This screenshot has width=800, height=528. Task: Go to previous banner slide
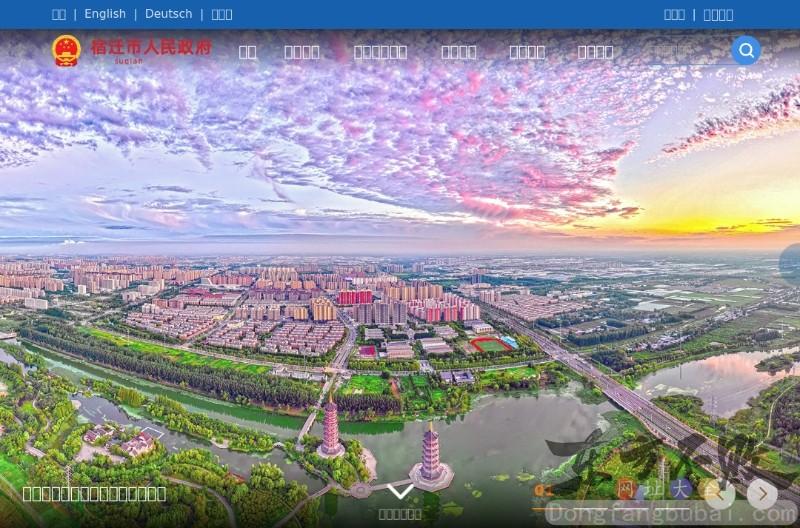(720, 493)
